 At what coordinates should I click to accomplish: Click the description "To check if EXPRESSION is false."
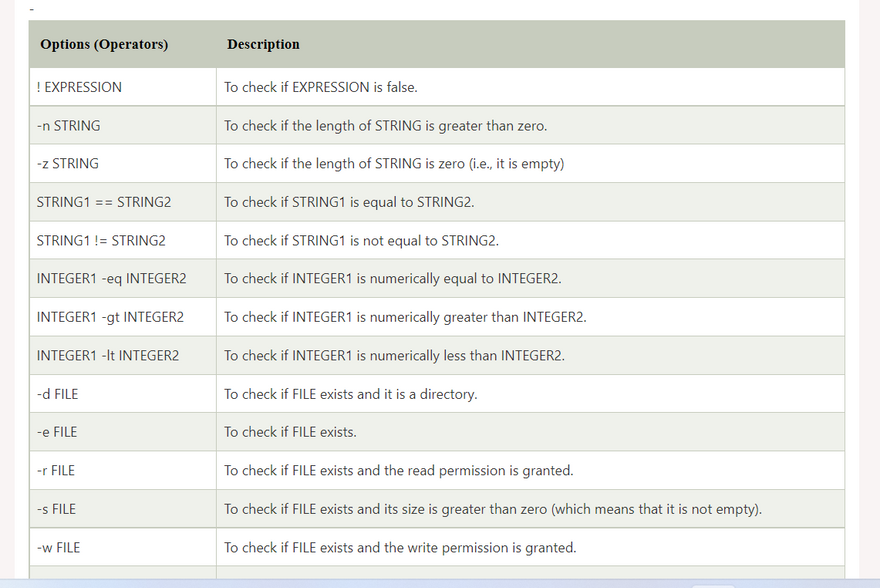click(321, 87)
